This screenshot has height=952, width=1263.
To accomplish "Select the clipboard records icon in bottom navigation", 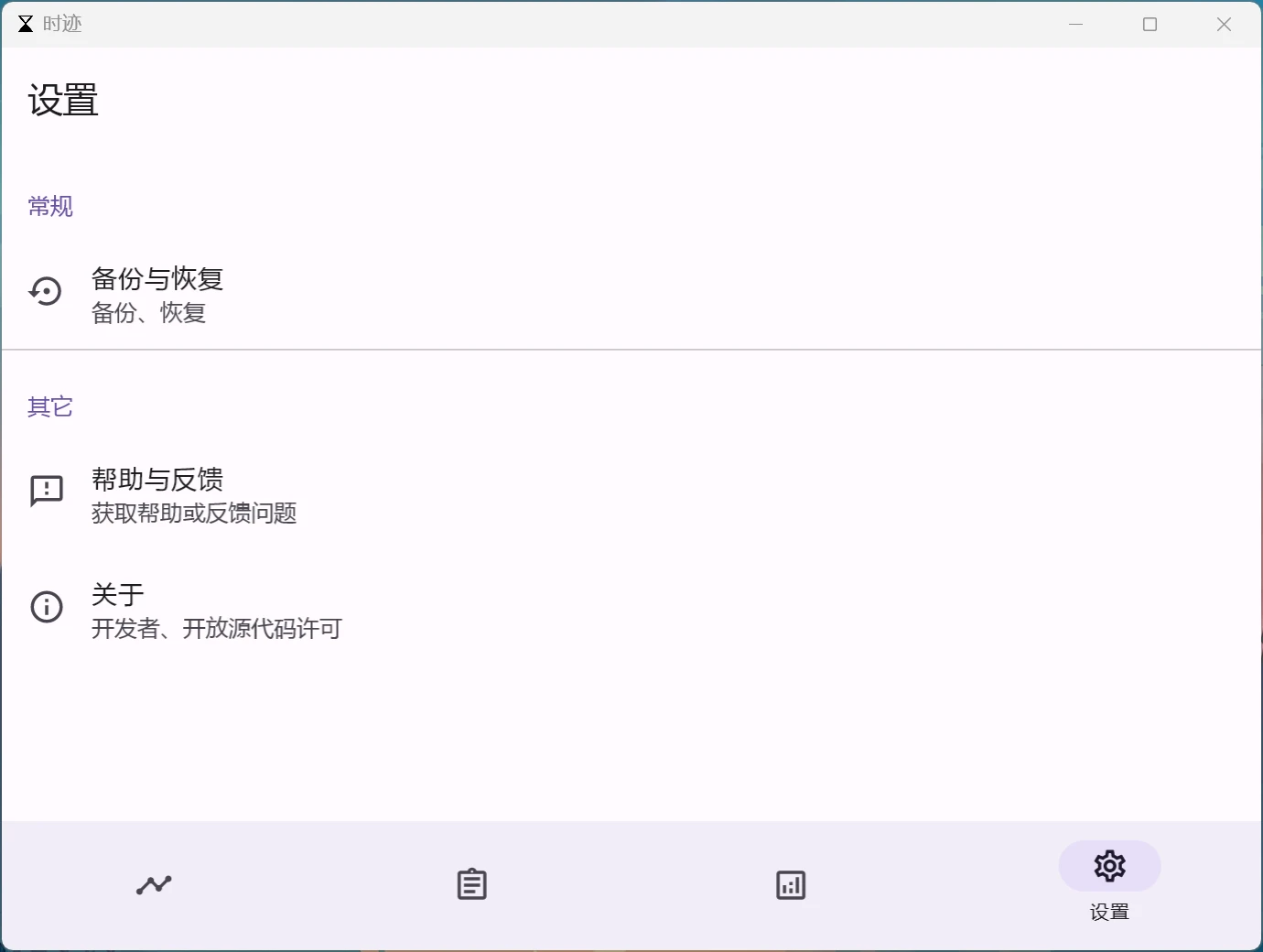I will 470,884.
